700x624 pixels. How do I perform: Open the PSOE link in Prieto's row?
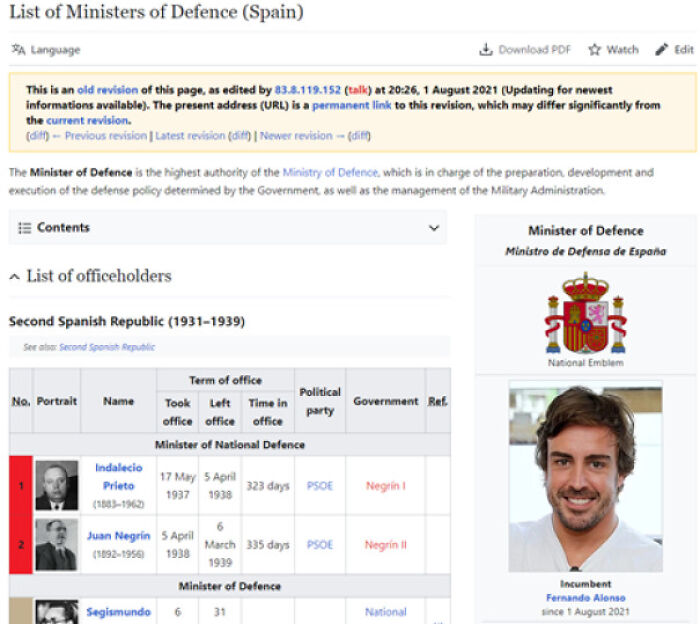320,486
